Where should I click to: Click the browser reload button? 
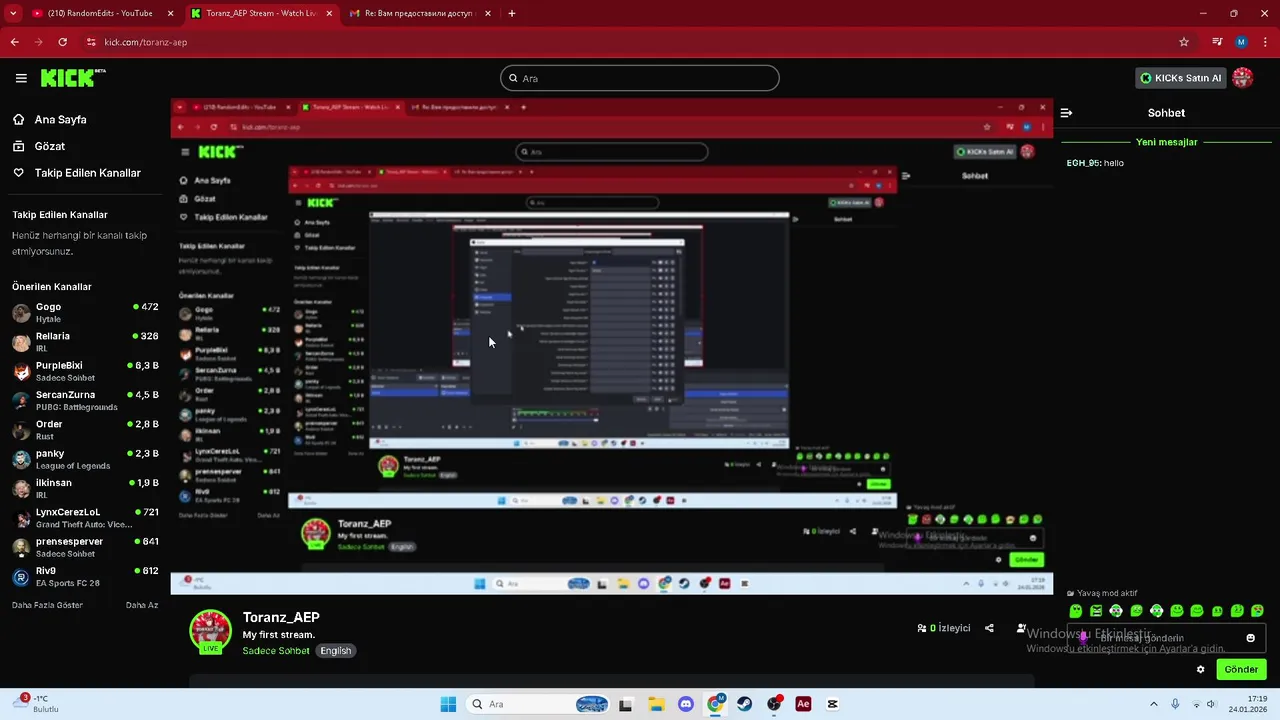click(x=62, y=42)
